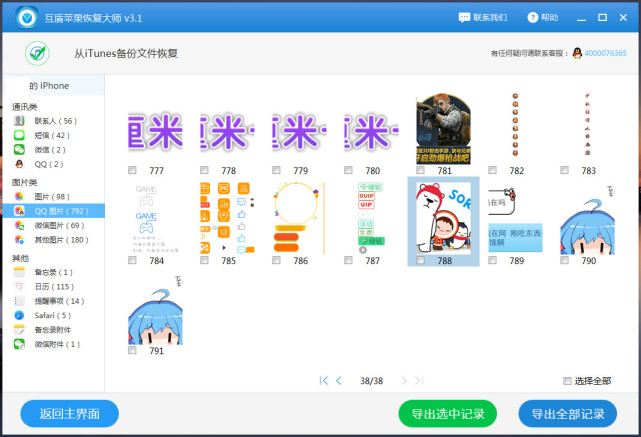Go to first page arrow
Image resolution: width=641 pixels, height=437 pixels.
pyautogui.click(x=323, y=381)
